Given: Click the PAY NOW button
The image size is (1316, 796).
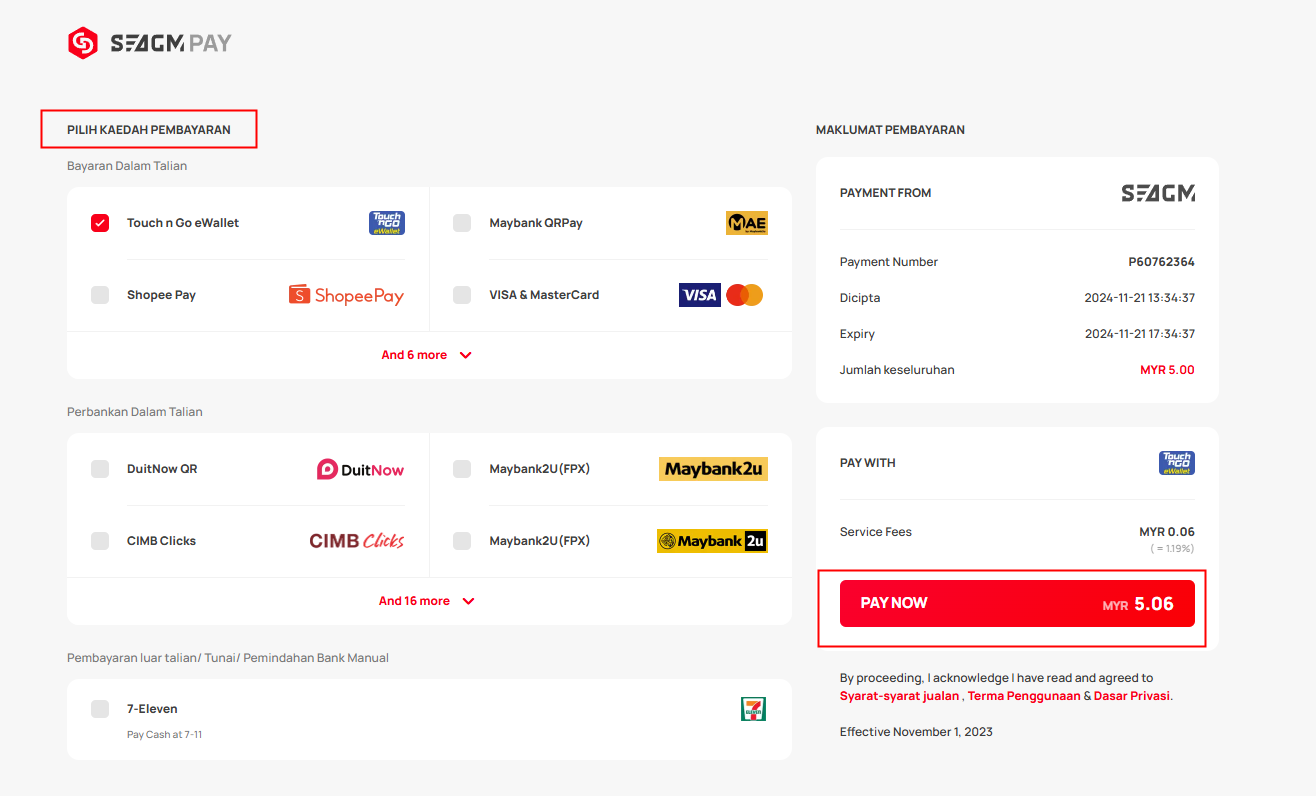Looking at the screenshot, I should (1017, 604).
